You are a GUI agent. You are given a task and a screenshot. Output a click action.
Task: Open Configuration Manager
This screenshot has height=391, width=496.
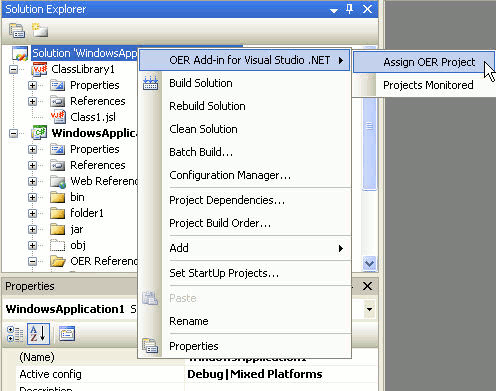click(x=244, y=175)
